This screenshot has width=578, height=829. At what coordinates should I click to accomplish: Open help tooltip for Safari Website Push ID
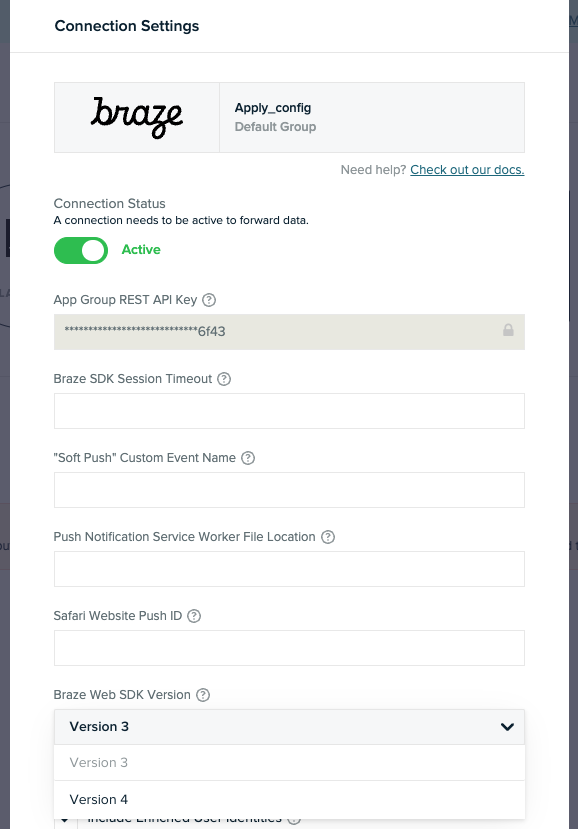[x=196, y=615]
